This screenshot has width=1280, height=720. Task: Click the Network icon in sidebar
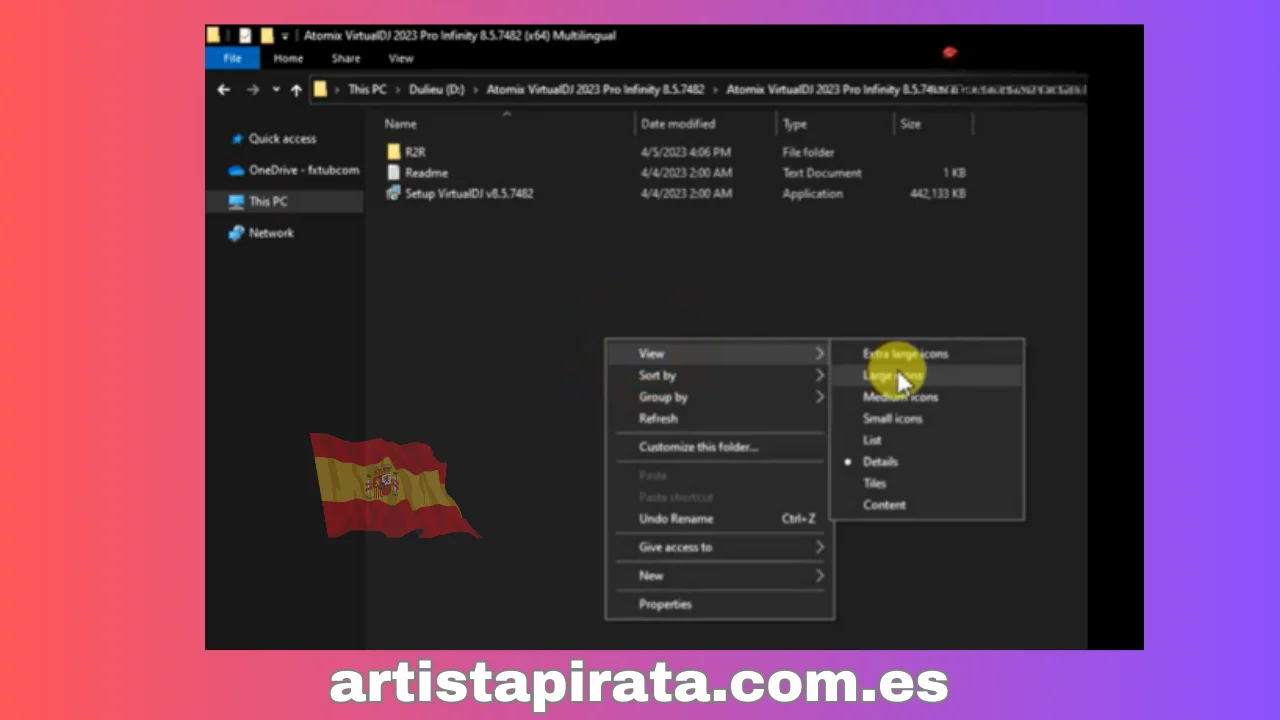click(236, 233)
